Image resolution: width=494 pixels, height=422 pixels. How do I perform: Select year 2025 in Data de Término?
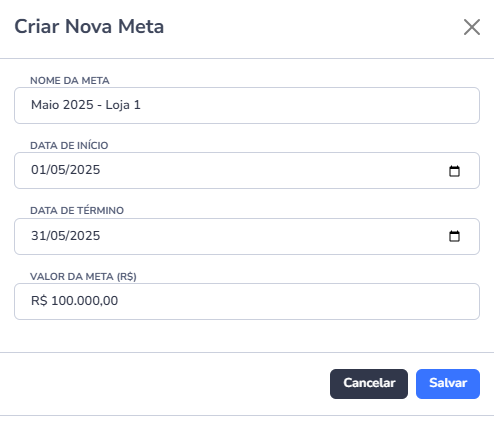85,236
